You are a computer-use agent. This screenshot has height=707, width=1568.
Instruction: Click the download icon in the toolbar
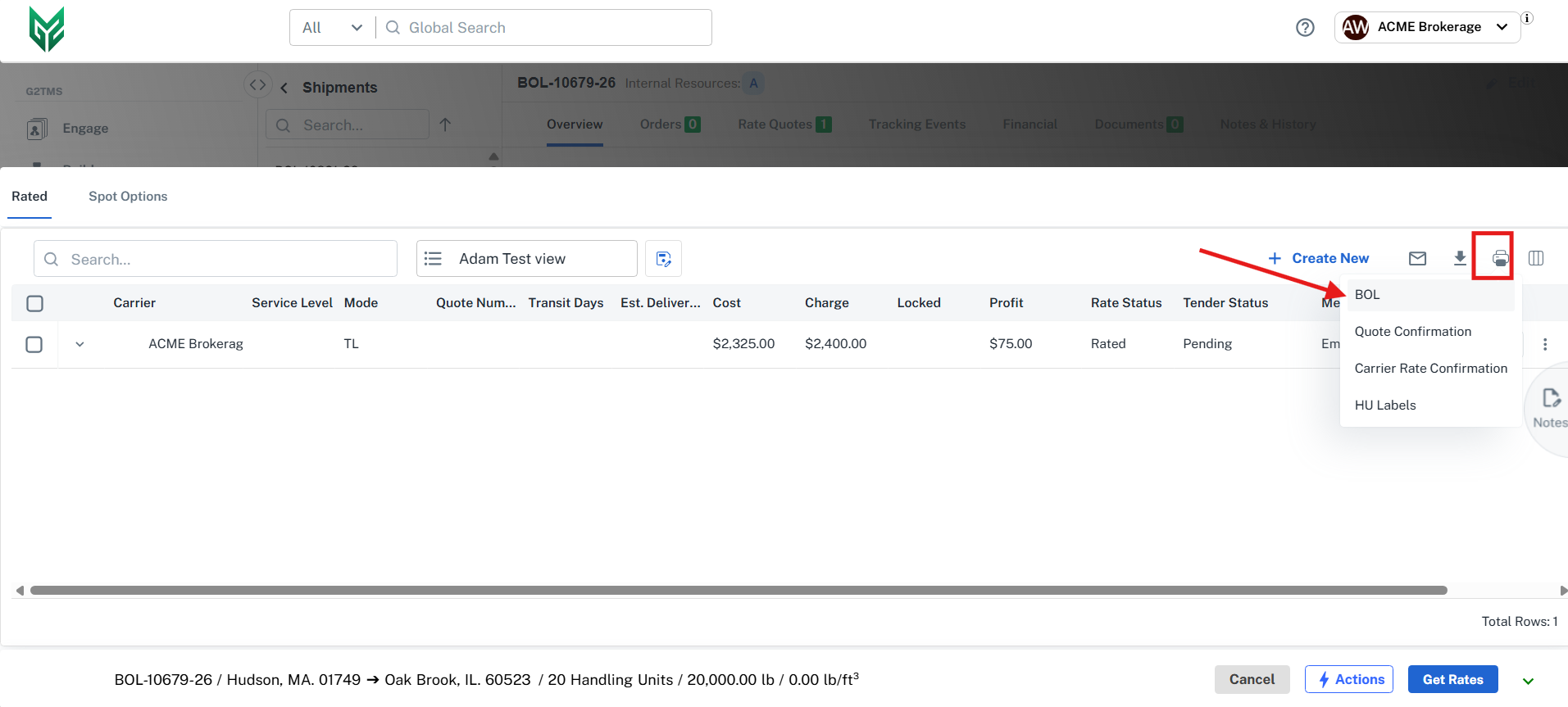click(1460, 259)
